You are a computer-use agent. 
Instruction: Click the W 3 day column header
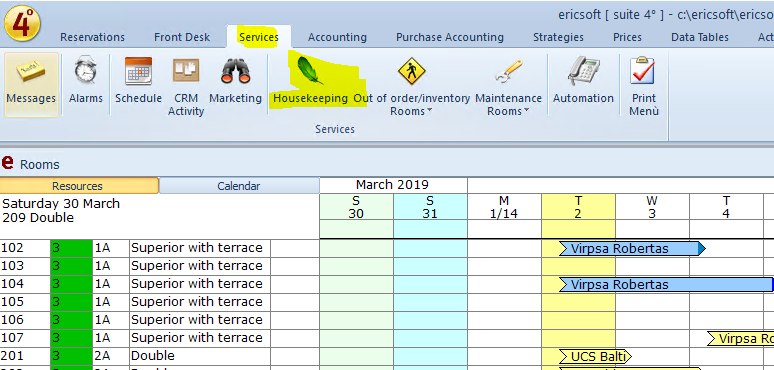click(652, 207)
